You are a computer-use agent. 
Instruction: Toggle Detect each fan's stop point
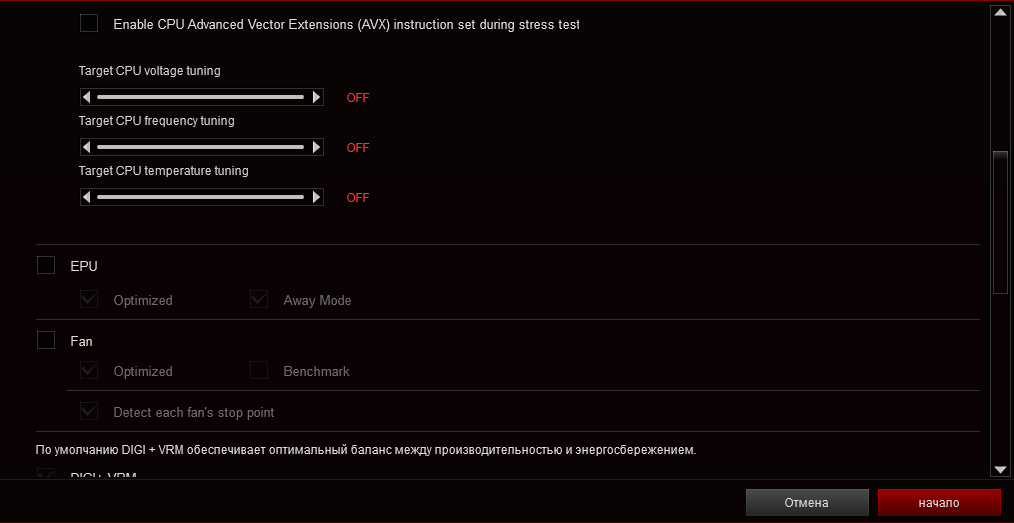coord(89,411)
